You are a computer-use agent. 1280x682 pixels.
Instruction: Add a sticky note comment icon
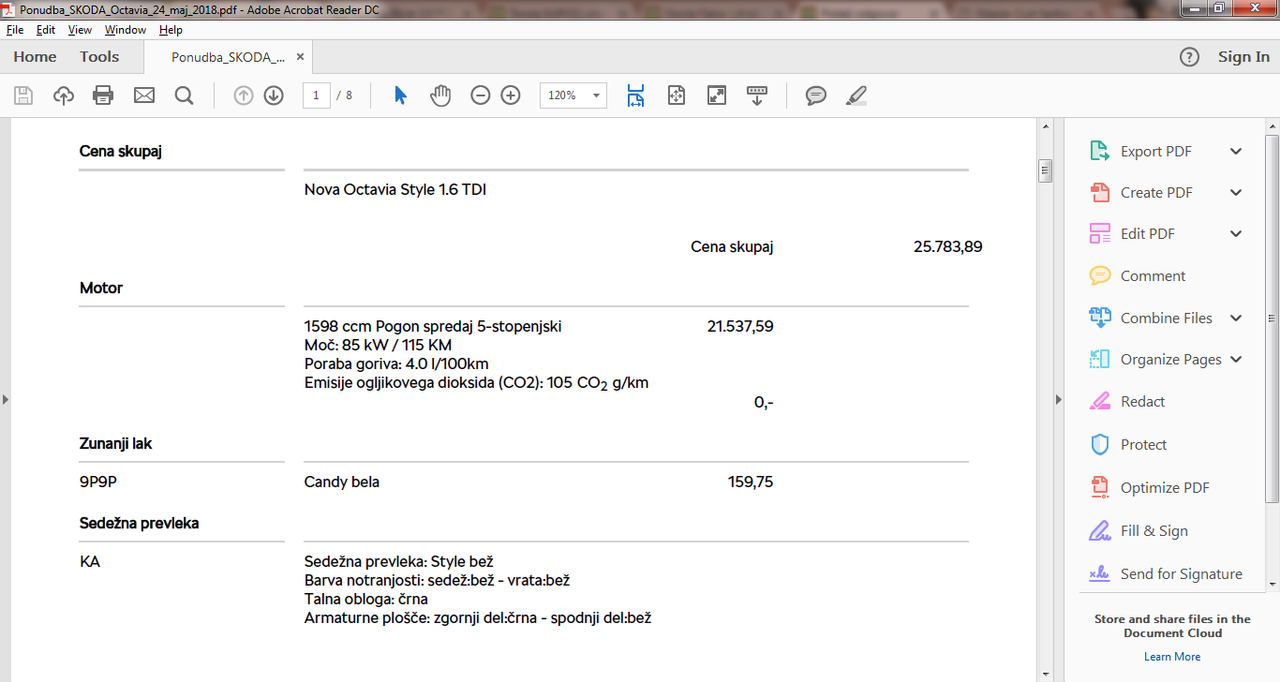(x=816, y=96)
